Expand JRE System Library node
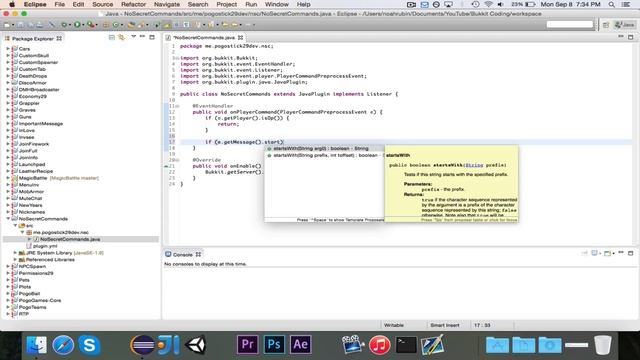The image size is (640, 360). pos(15,253)
